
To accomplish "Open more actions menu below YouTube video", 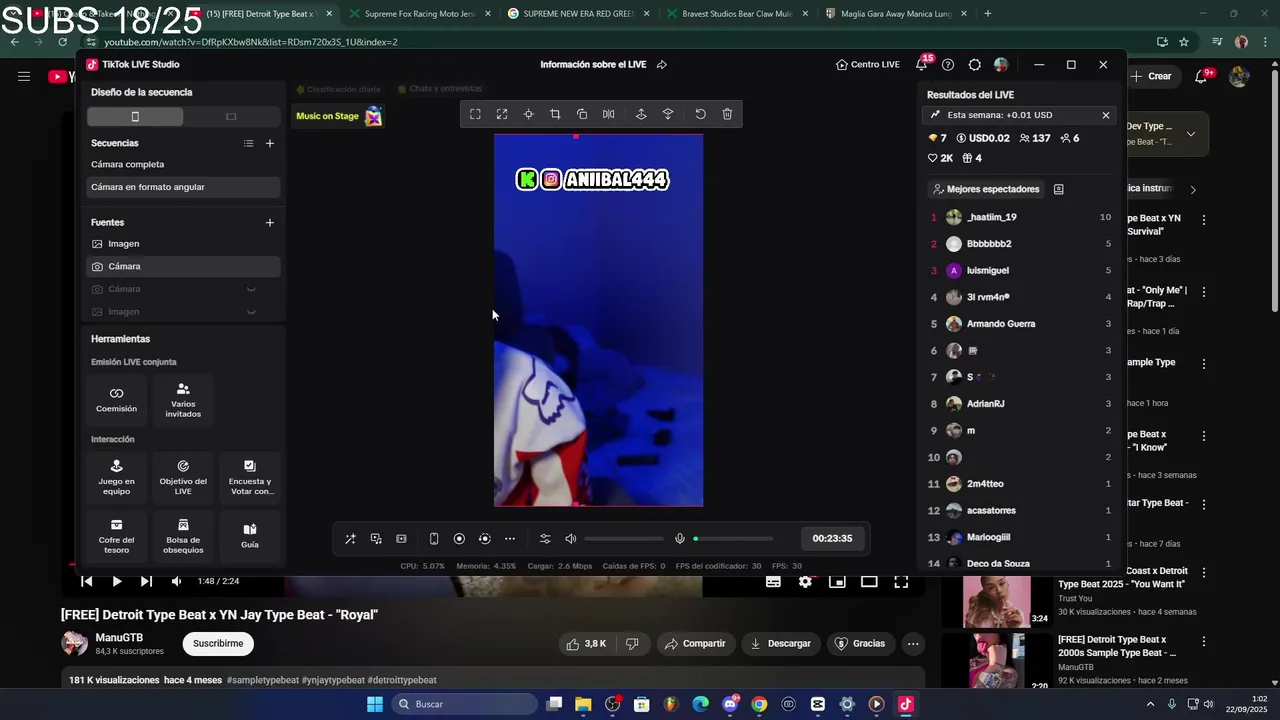I will pyautogui.click(x=913, y=644).
